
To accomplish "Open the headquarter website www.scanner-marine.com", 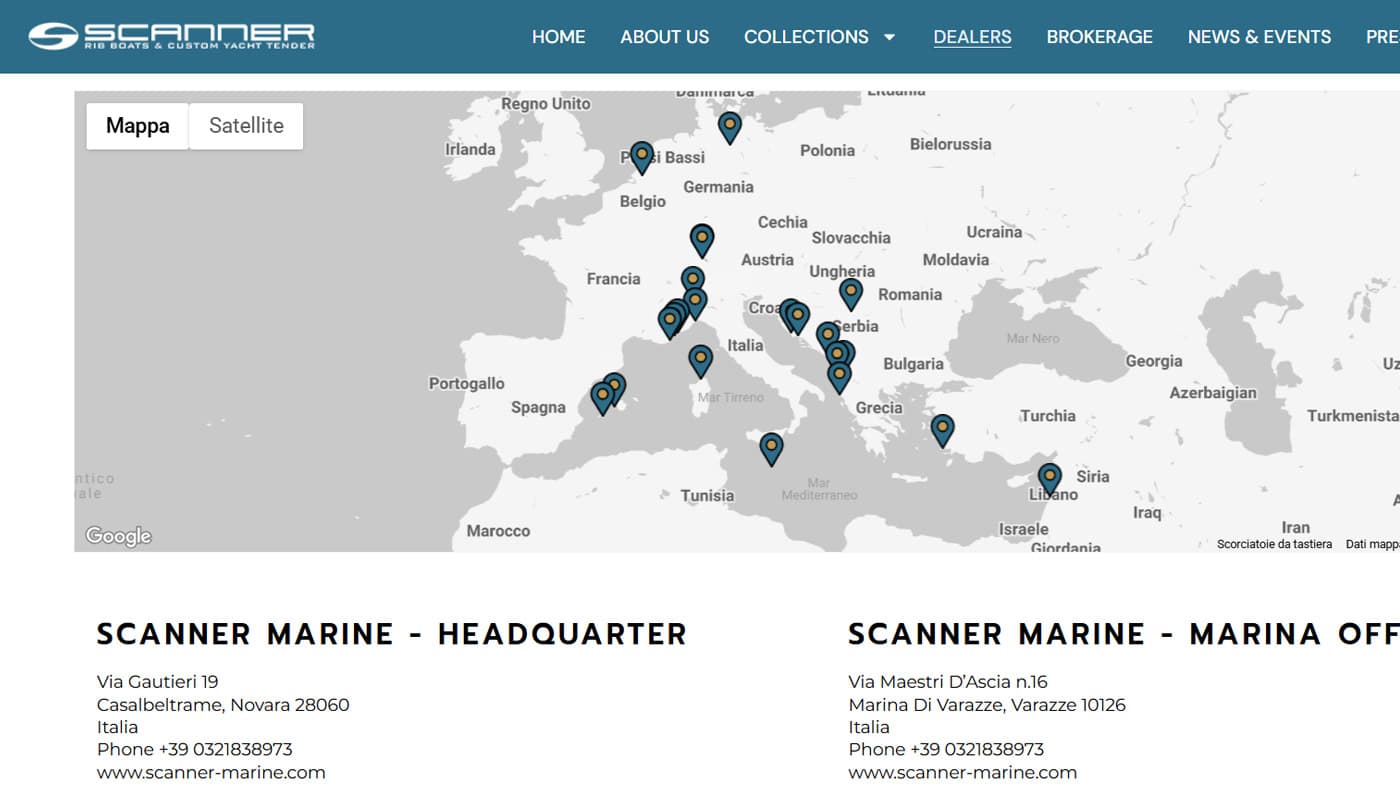I will 210,772.
